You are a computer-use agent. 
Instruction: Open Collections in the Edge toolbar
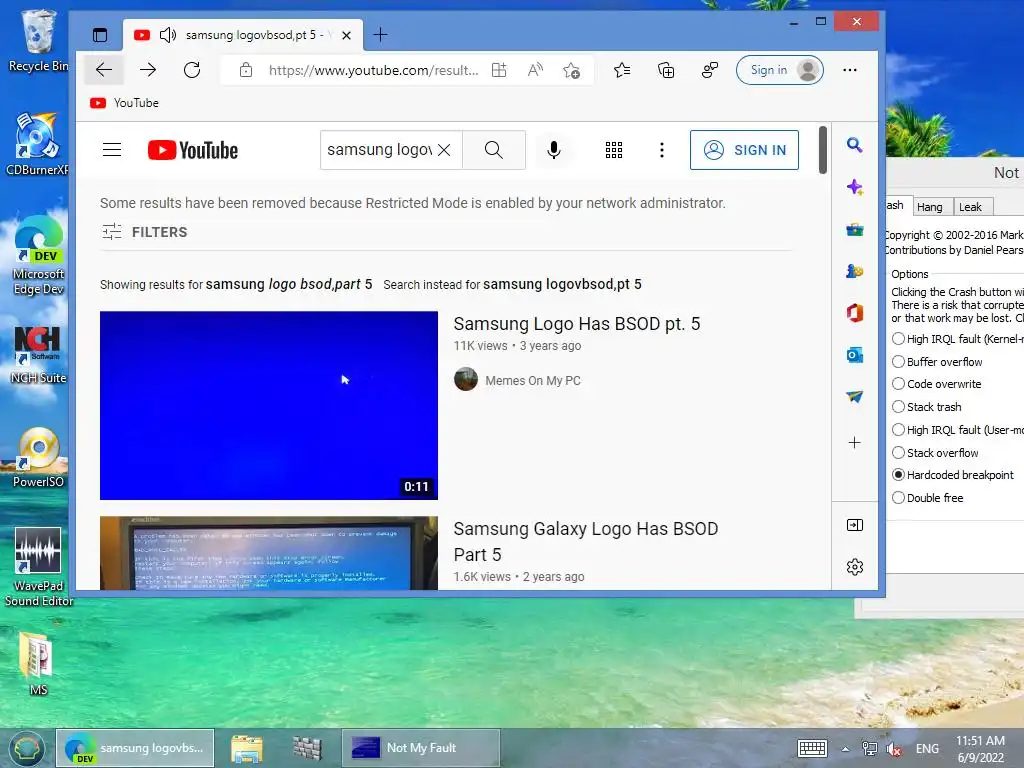[x=666, y=70]
